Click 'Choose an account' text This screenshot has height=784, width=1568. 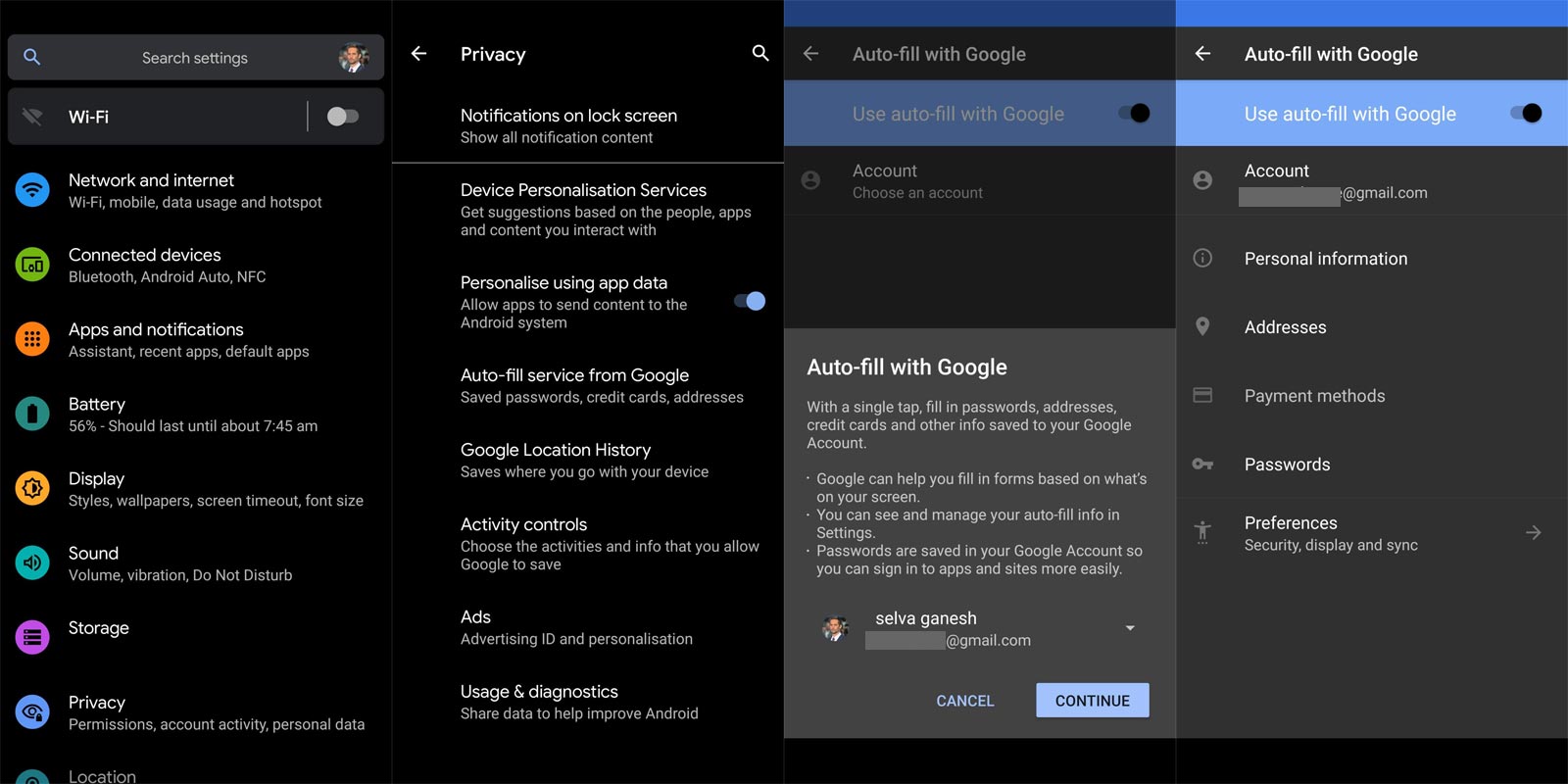917,193
